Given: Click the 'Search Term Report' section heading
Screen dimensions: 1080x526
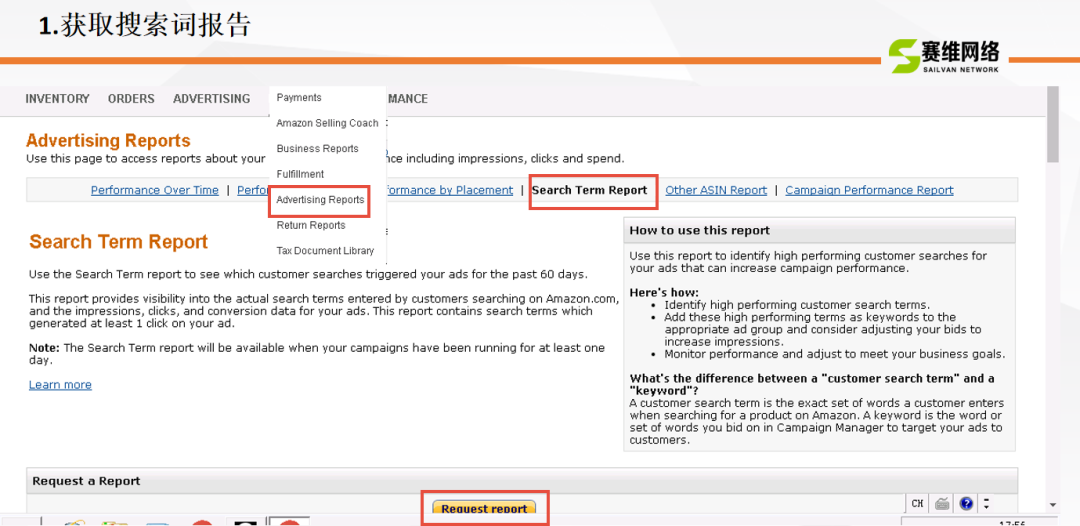Looking at the screenshot, I should 118,242.
